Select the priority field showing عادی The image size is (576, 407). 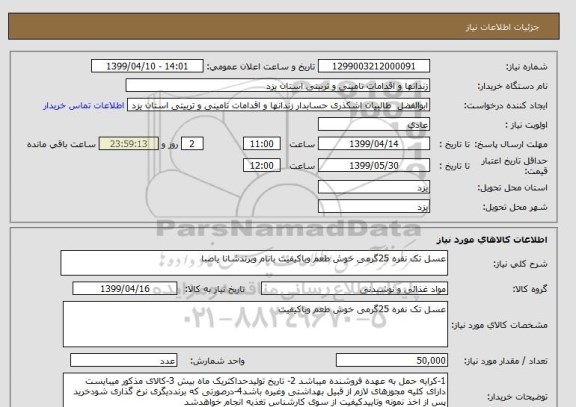tap(374, 125)
